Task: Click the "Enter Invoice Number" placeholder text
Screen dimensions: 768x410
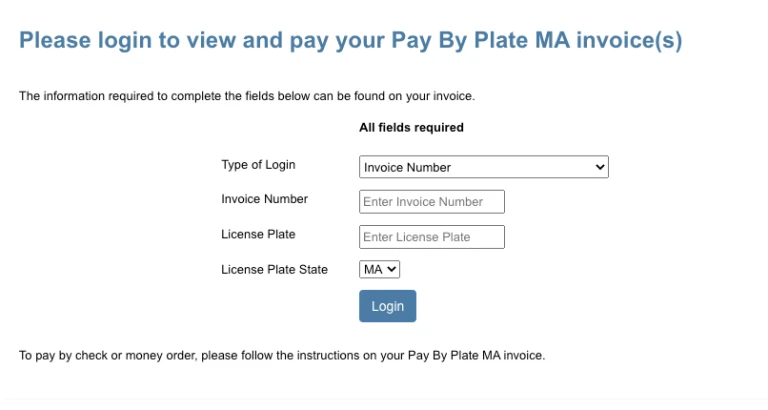Action: (423, 202)
